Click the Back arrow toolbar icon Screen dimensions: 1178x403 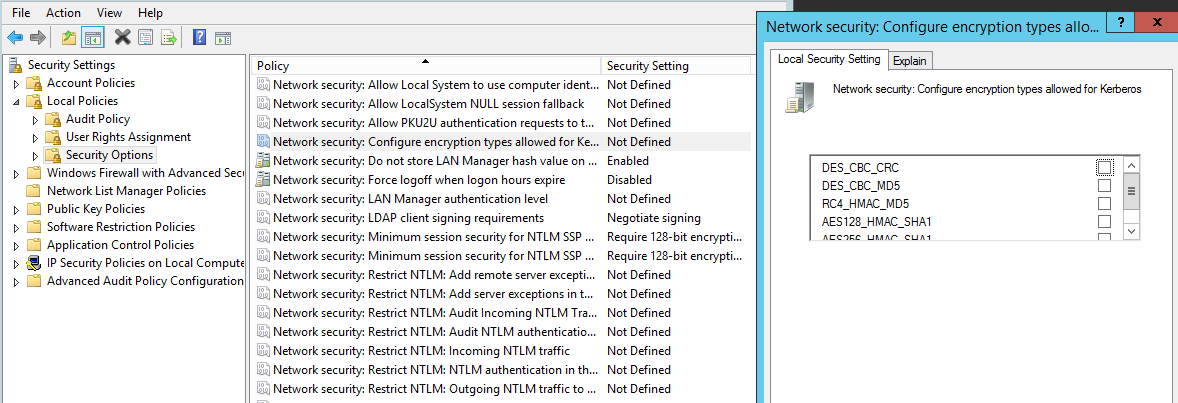[15, 38]
